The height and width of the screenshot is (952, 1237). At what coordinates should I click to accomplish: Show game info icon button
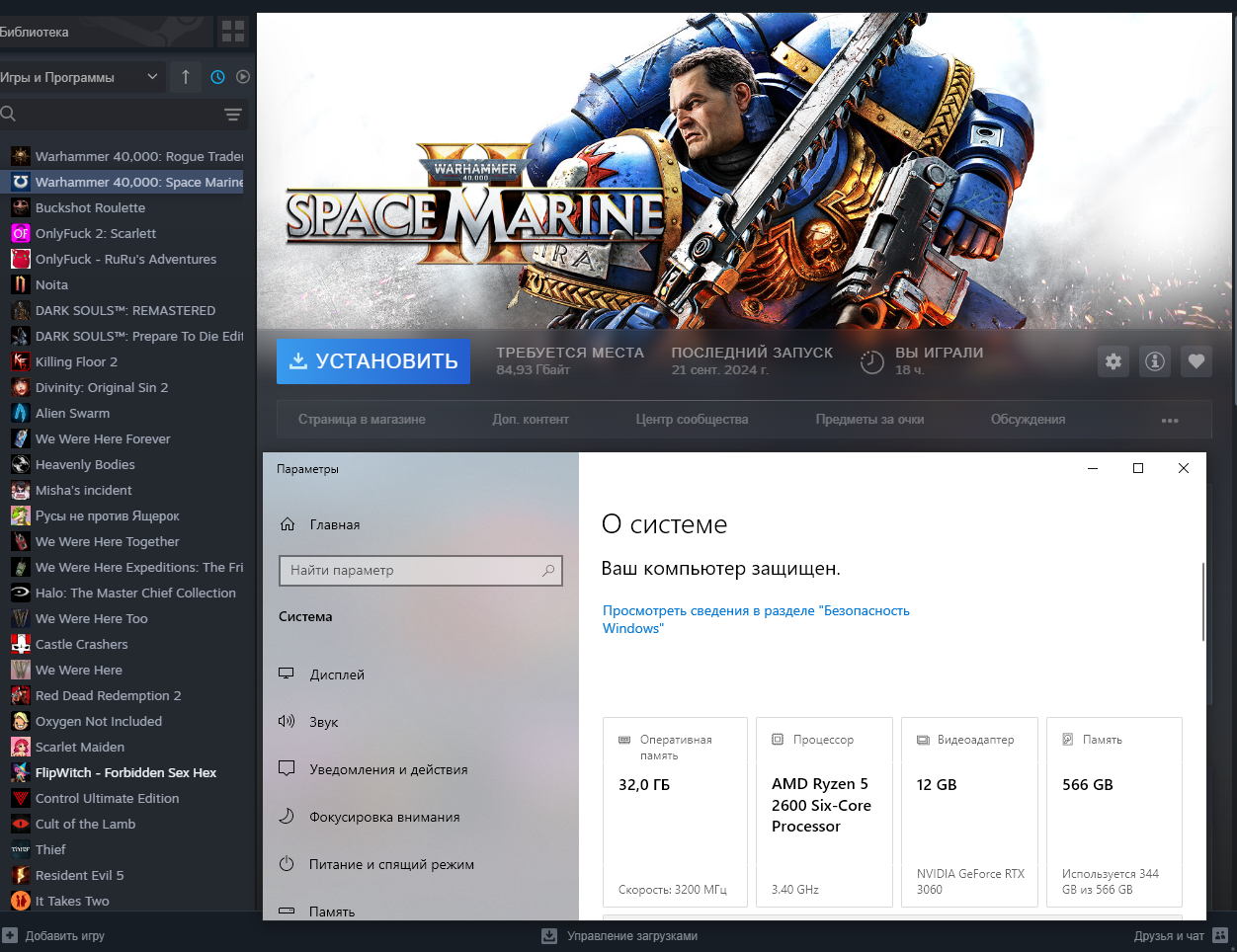click(1155, 361)
